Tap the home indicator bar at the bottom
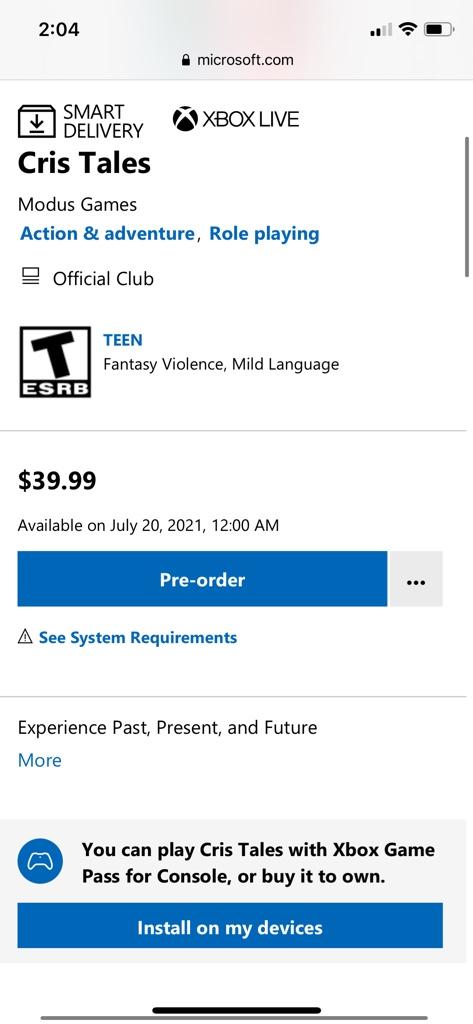The width and height of the screenshot is (473, 1024). tap(236, 1010)
